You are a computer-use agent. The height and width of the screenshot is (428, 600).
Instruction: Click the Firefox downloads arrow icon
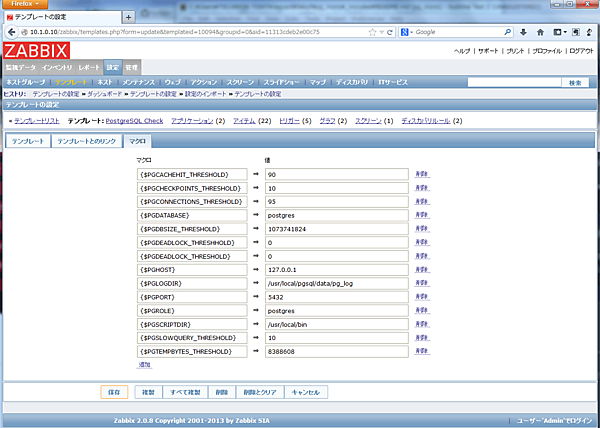coord(524,32)
